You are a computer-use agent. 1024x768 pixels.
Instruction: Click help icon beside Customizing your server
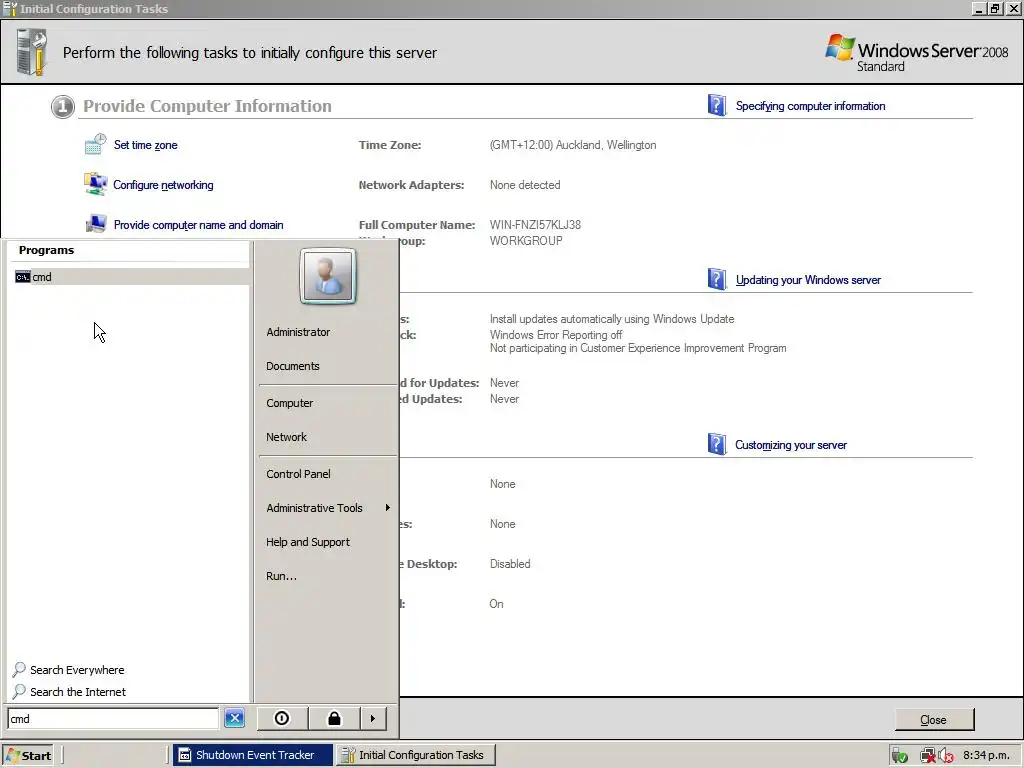pyautogui.click(x=717, y=444)
